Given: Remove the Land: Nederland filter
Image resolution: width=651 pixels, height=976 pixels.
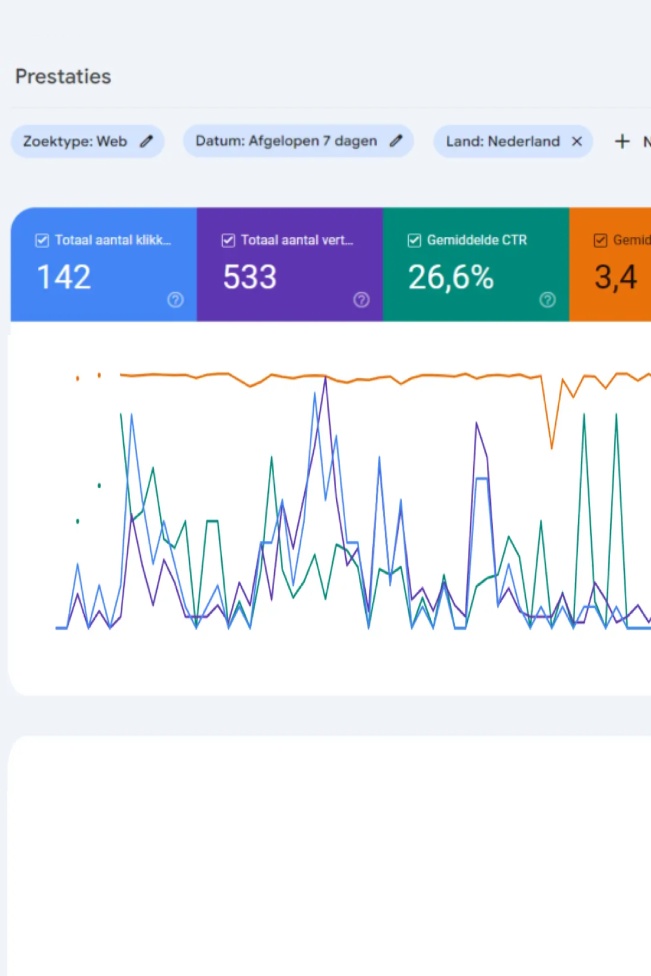Looking at the screenshot, I should [x=577, y=141].
